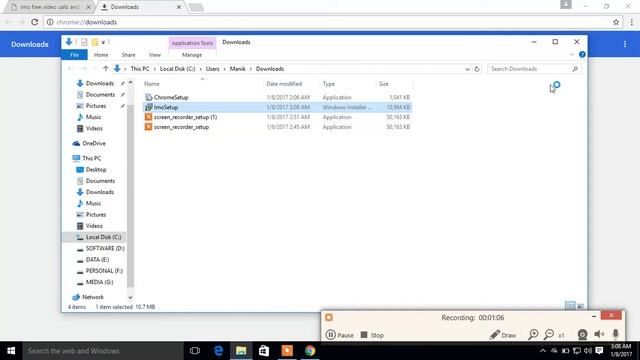Open pinned Documents in Quick access
The image size is (640, 360).
click(x=100, y=95)
